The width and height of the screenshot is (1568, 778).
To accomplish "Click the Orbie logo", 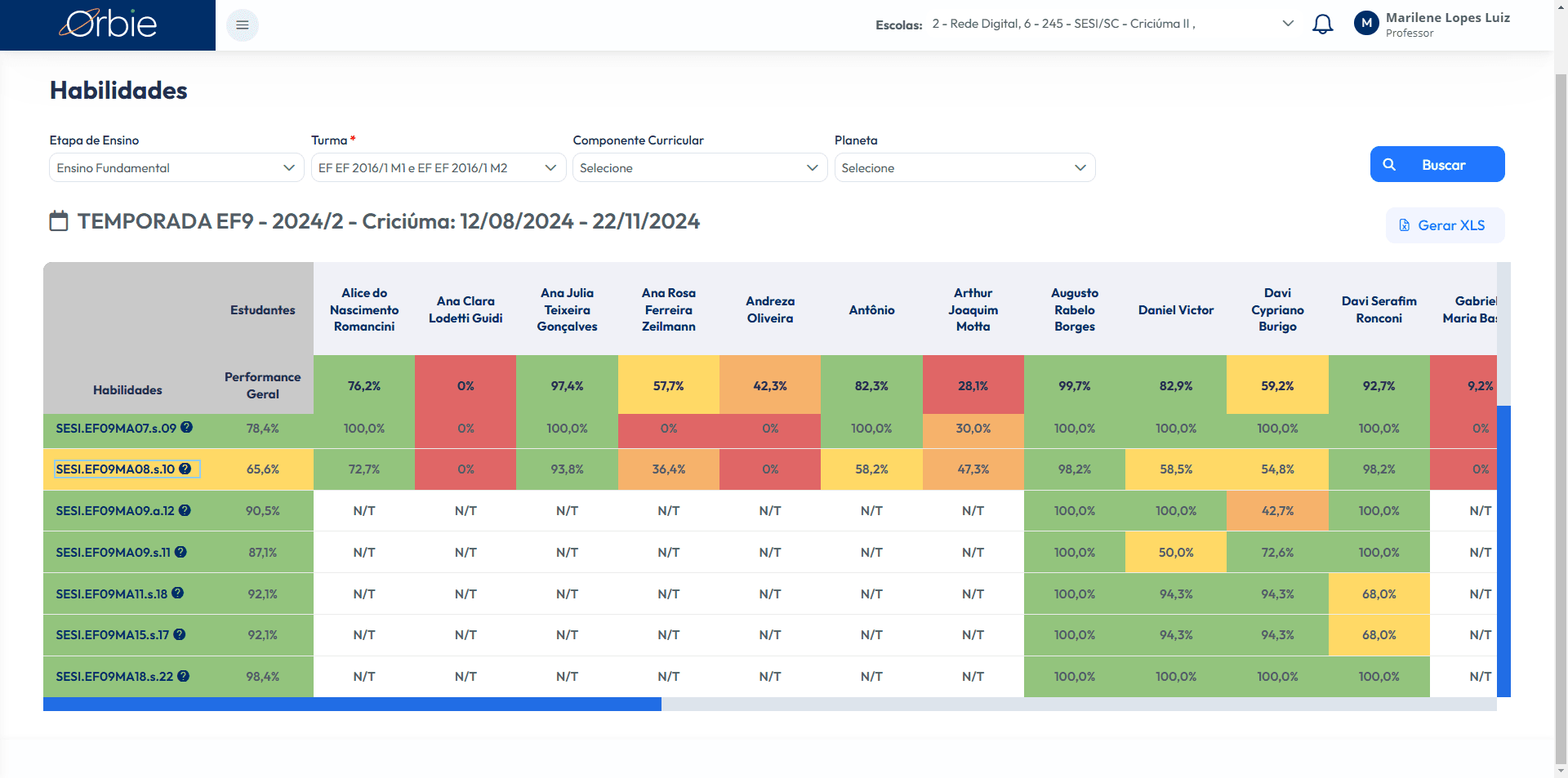I will [x=108, y=24].
